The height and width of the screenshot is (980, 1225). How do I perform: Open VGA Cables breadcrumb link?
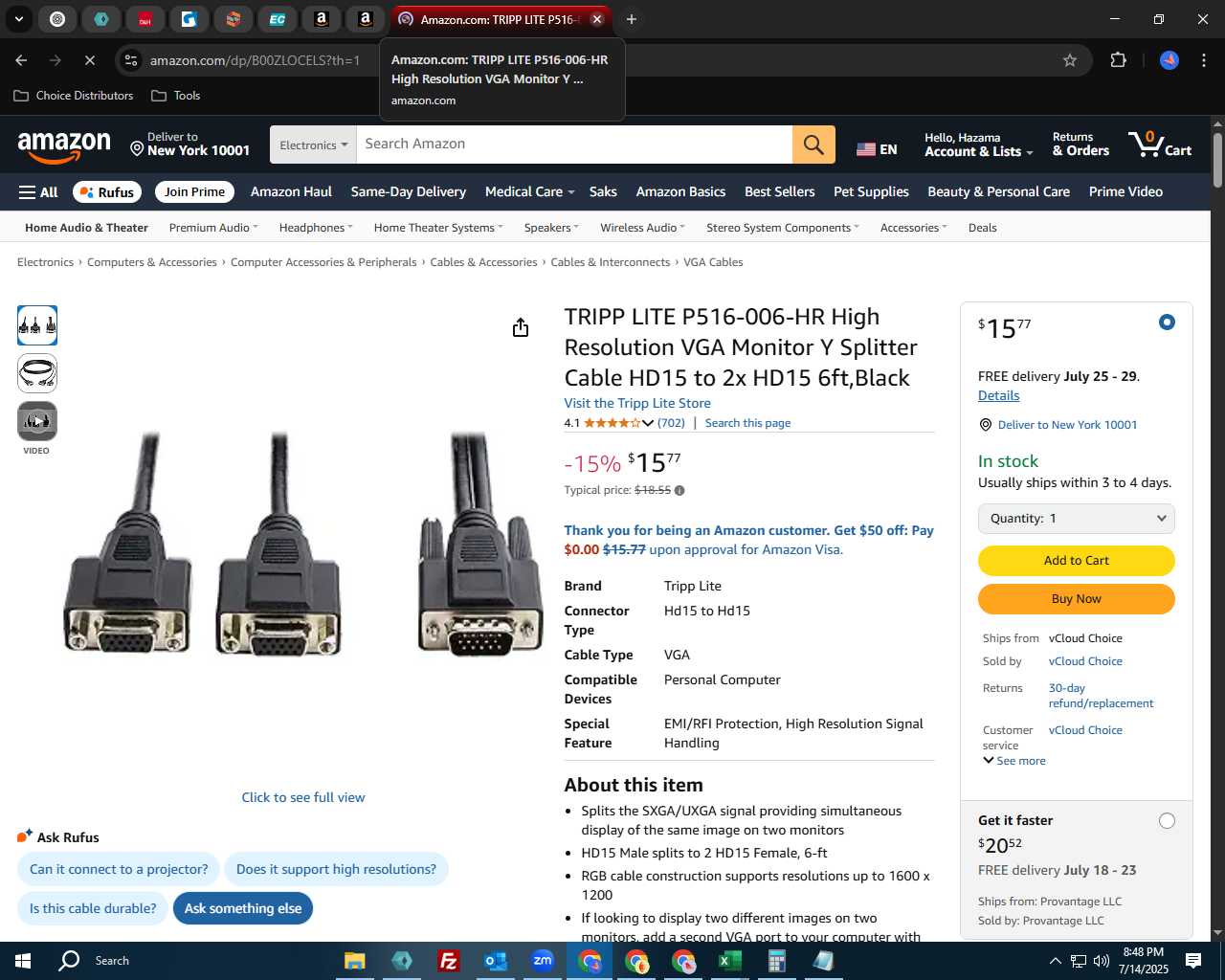pyautogui.click(x=713, y=262)
